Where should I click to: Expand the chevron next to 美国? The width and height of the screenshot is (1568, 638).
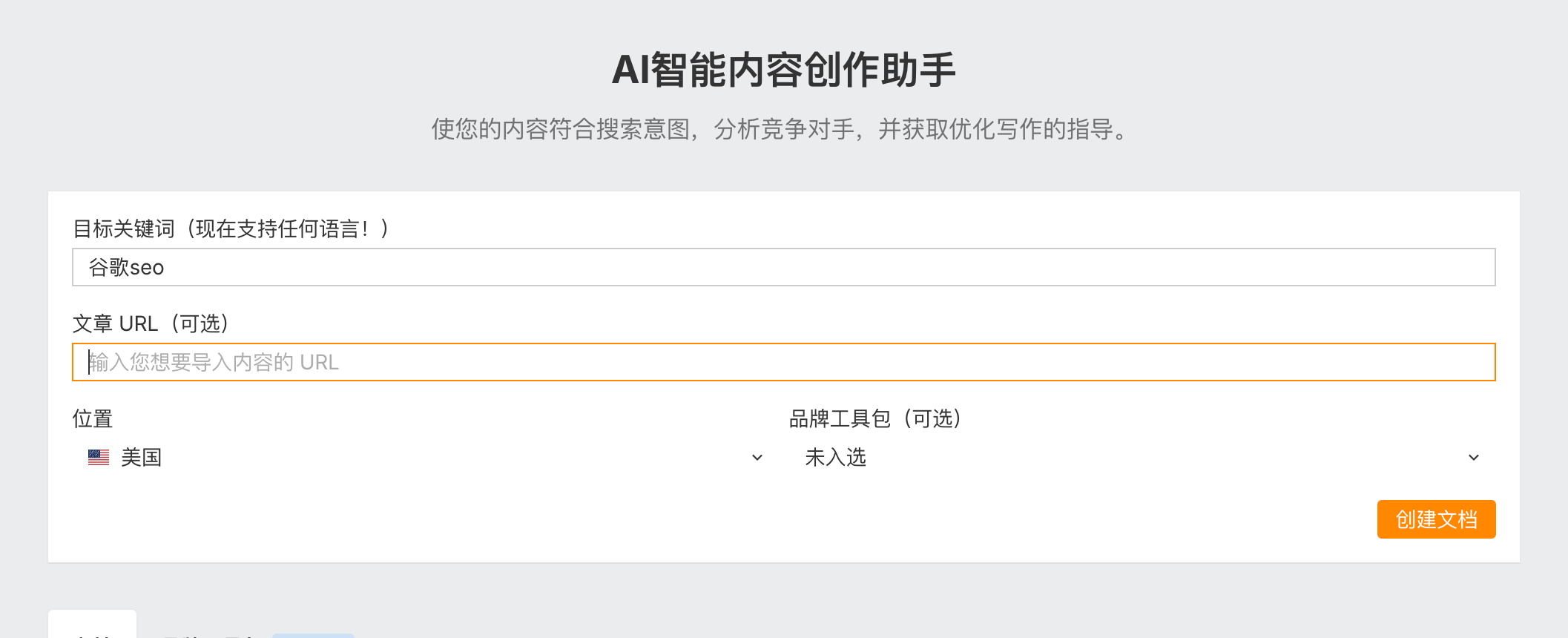tap(756, 458)
